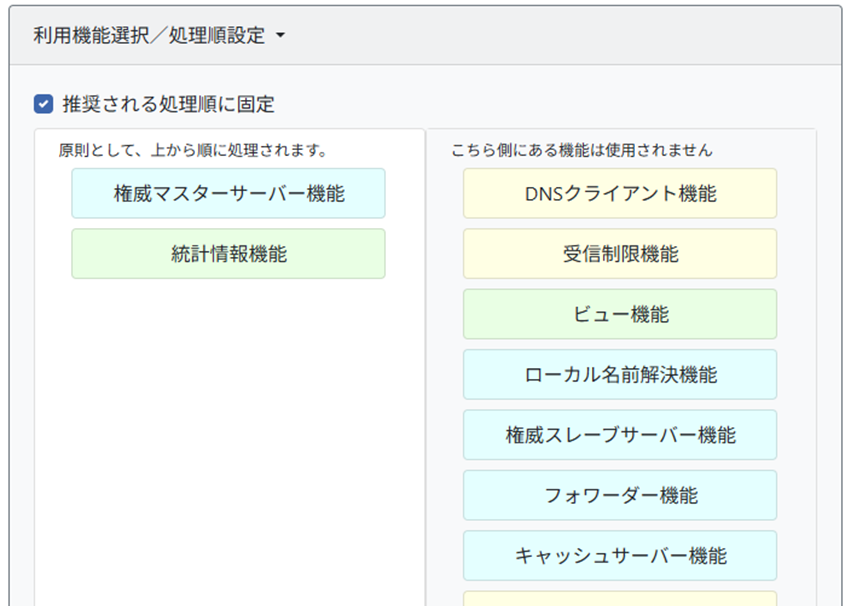Click blank space in the panel header bar

[559, 35]
